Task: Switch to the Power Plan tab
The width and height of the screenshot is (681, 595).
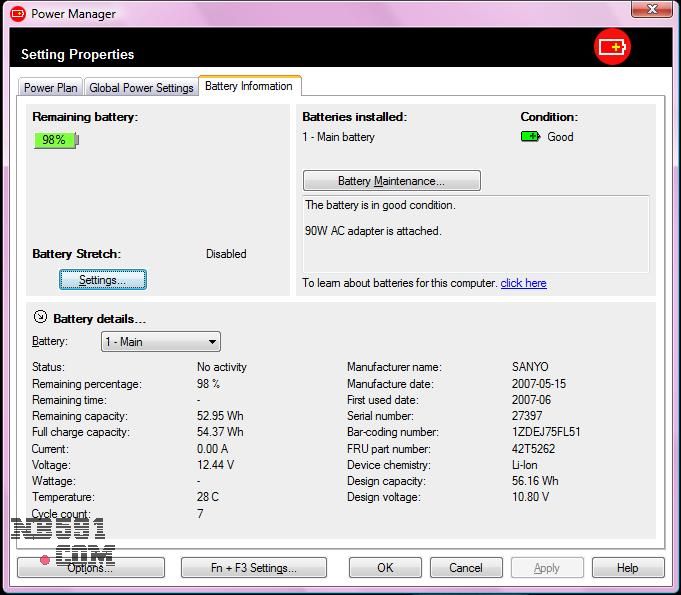Action: click(x=50, y=88)
